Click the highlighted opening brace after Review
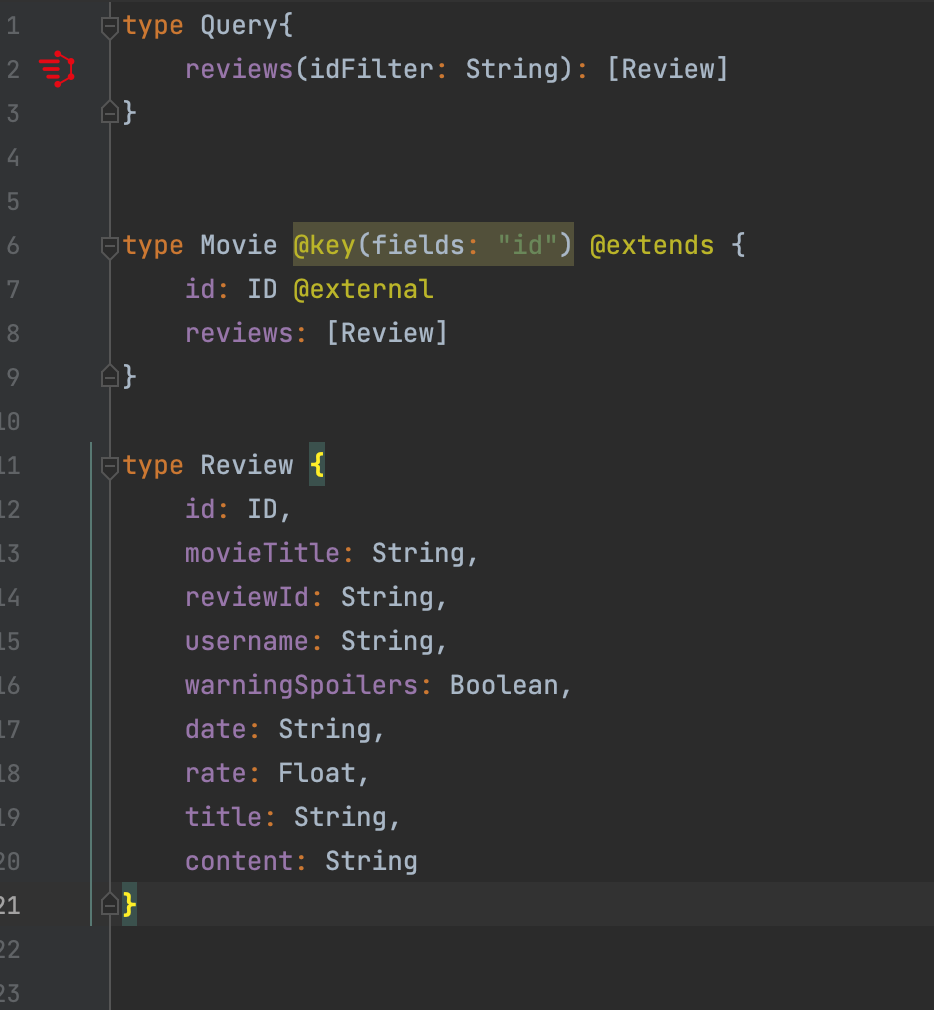The width and height of the screenshot is (934, 1010). coord(316,466)
